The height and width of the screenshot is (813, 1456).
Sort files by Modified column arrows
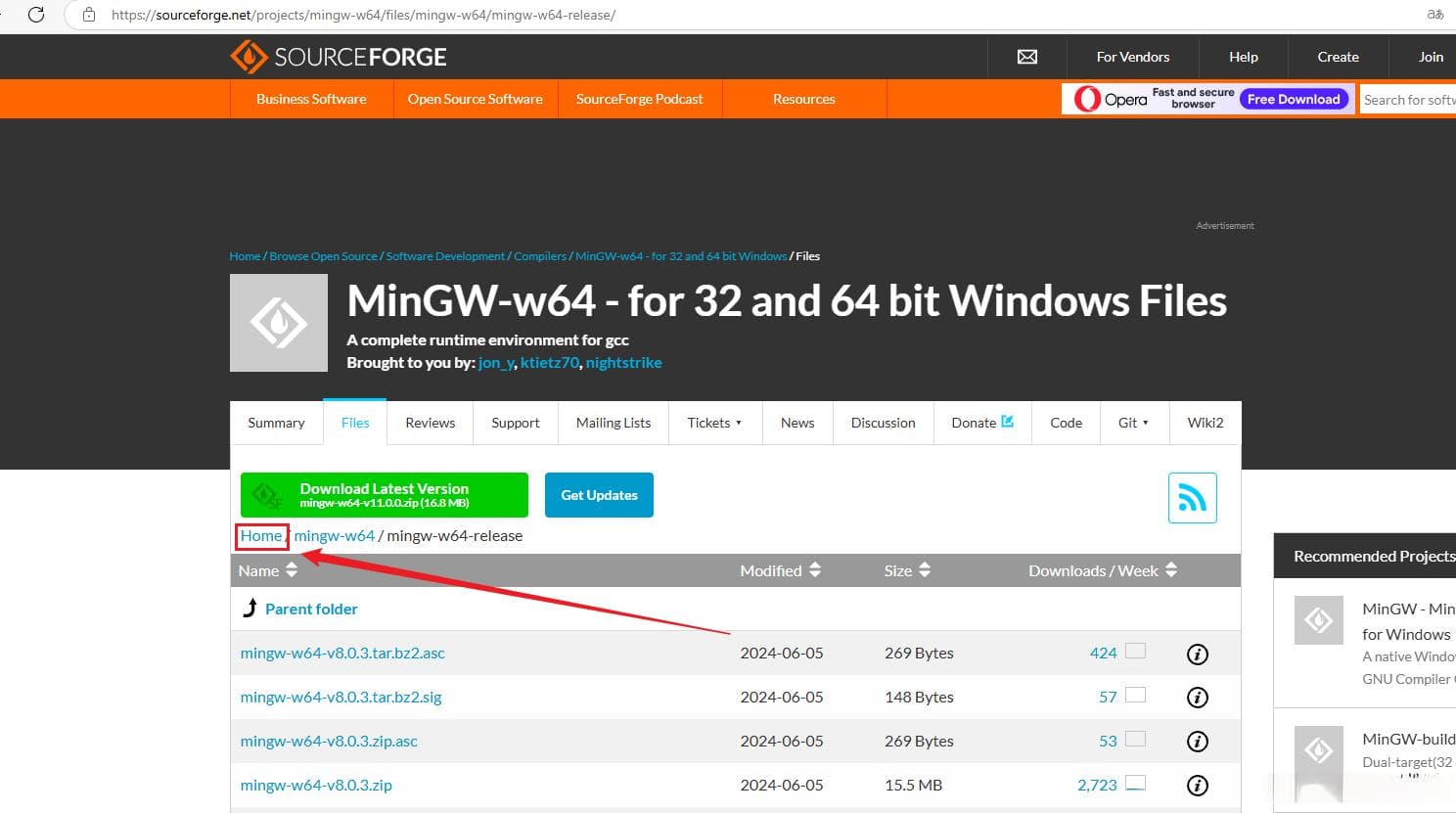pos(815,570)
